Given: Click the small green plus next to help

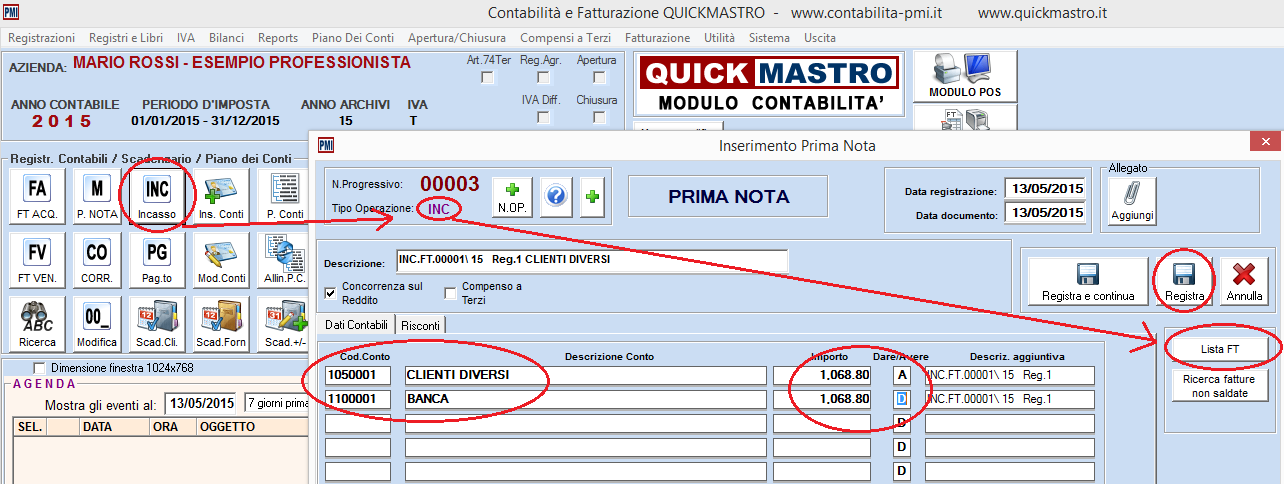Looking at the screenshot, I should [592, 196].
